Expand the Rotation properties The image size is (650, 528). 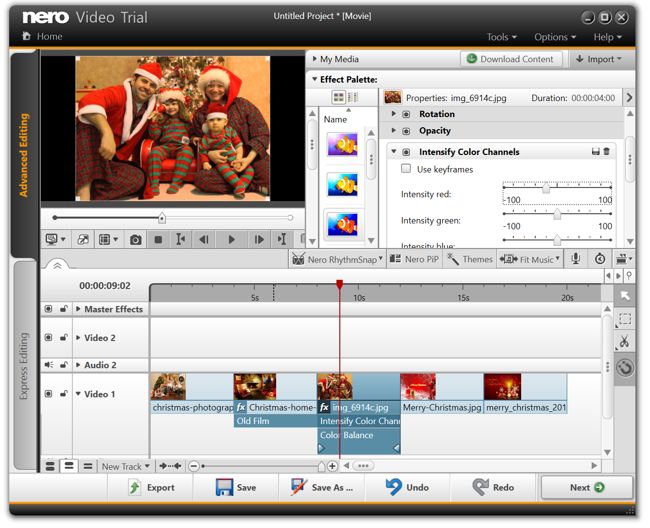[394, 114]
